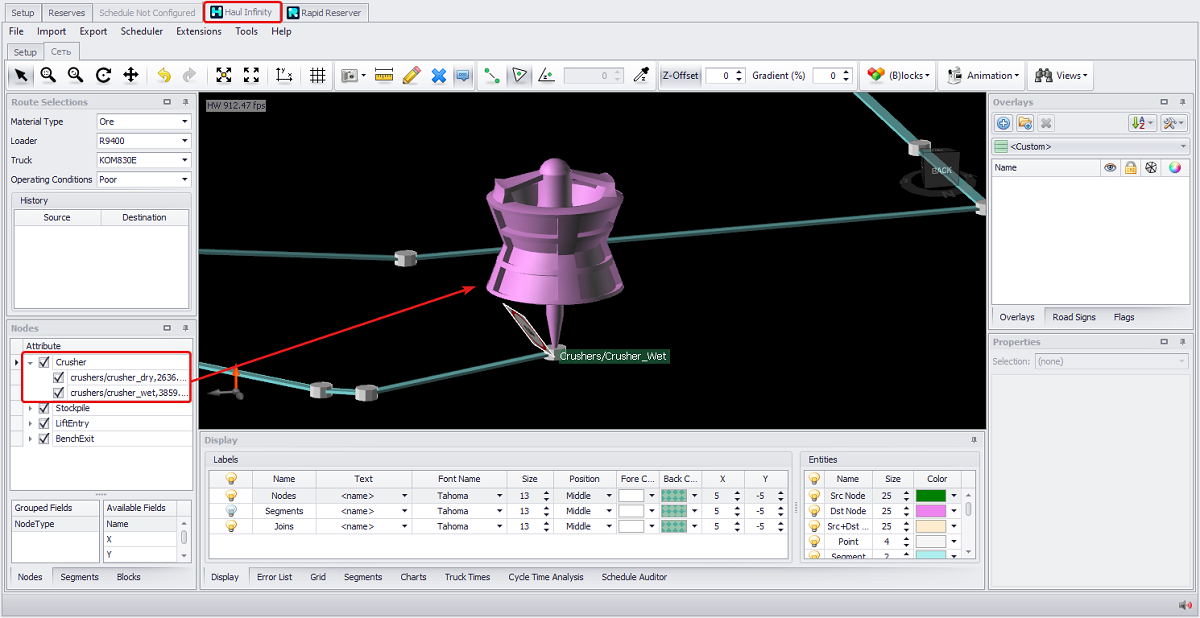Open the Scheduler menu
1200x618 pixels.
142,31
